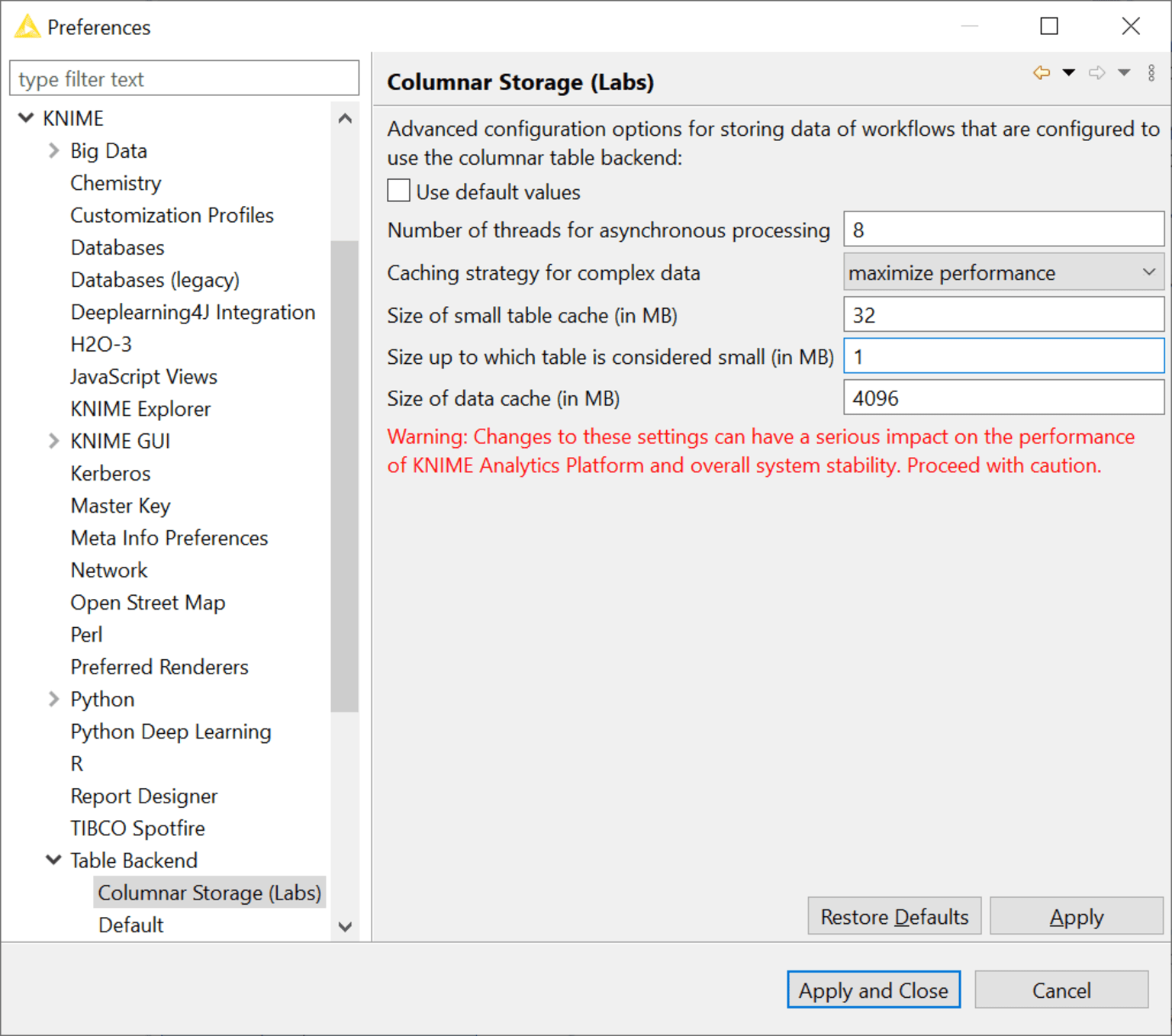The width and height of the screenshot is (1172, 1036).
Task: Navigate forward to the next preference page
Action: (x=1097, y=72)
